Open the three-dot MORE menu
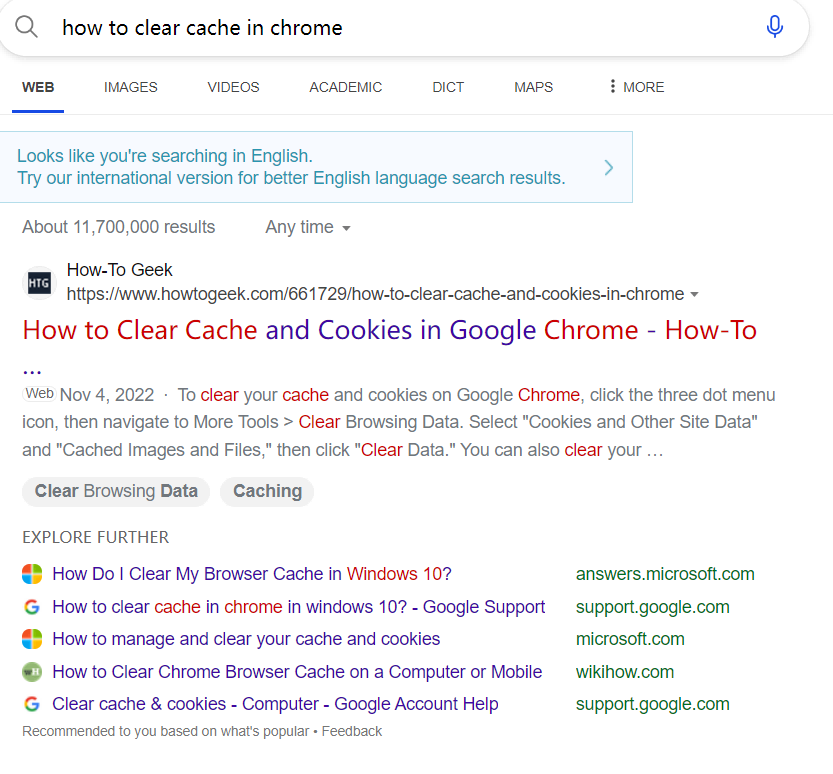Viewport: 833px width, 774px height. [636, 87]
